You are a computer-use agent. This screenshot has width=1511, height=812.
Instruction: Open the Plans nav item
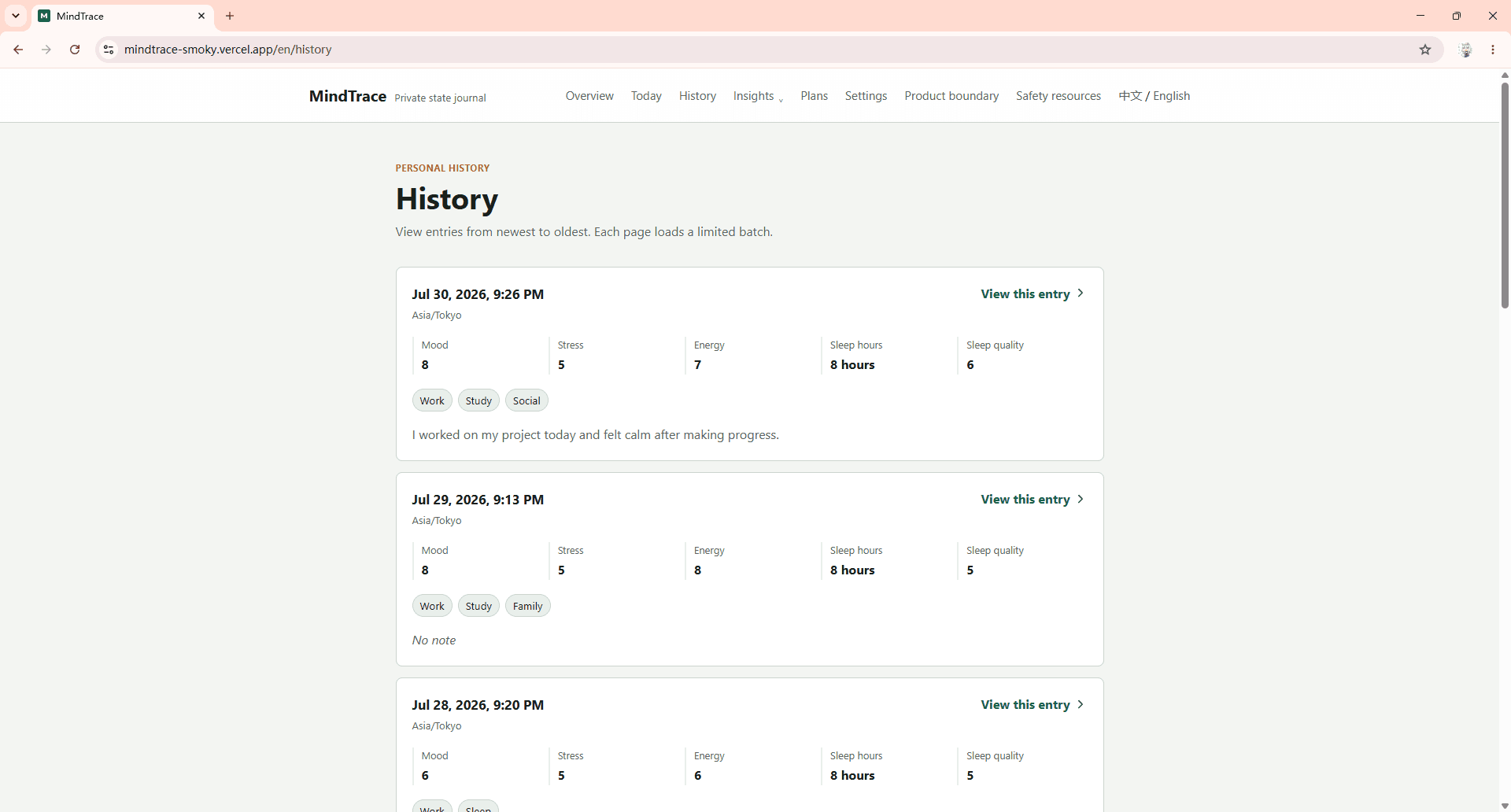tap(814, 96)
